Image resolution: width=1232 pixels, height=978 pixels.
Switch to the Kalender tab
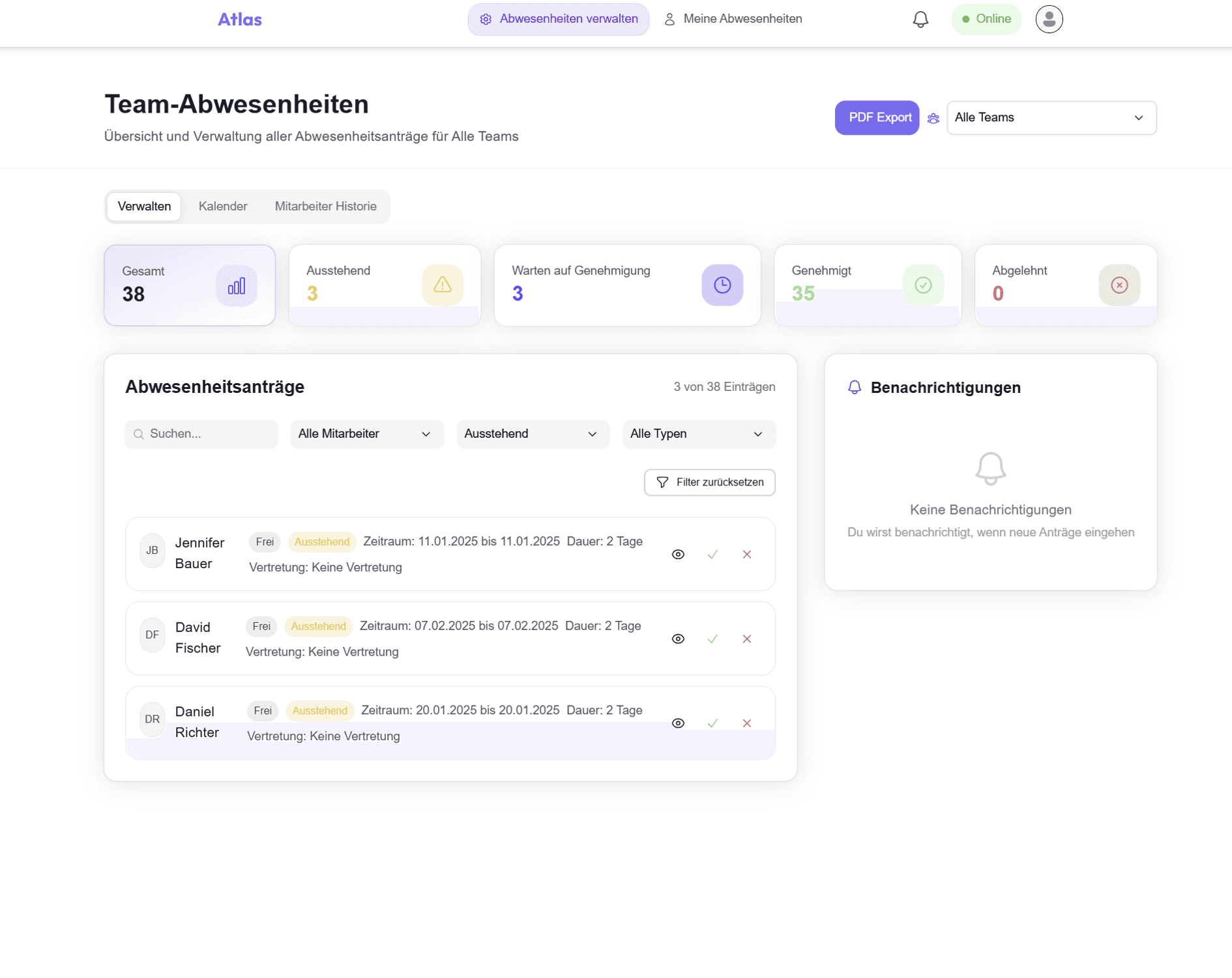(223, 207)
